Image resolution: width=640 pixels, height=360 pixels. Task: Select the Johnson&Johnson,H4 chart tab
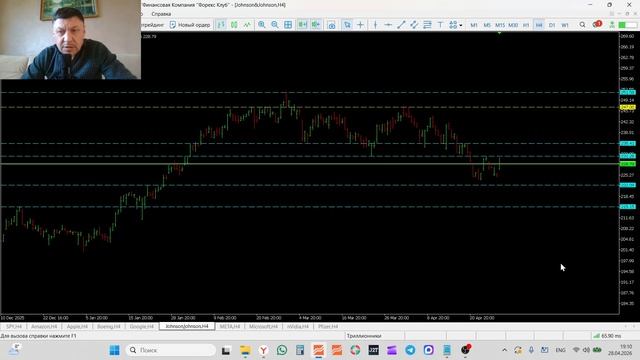coord(187,327)
